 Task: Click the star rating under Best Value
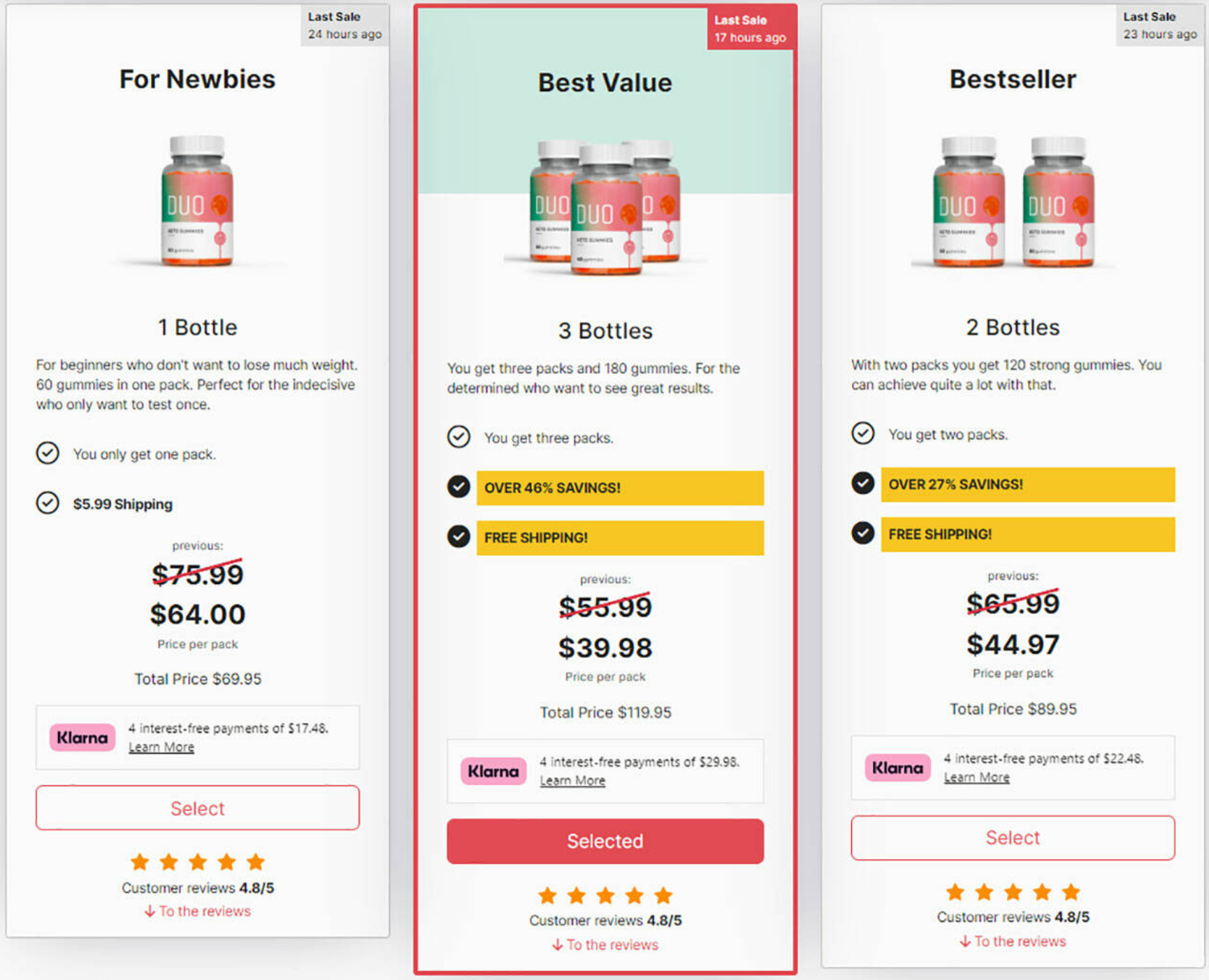point(605,895)
